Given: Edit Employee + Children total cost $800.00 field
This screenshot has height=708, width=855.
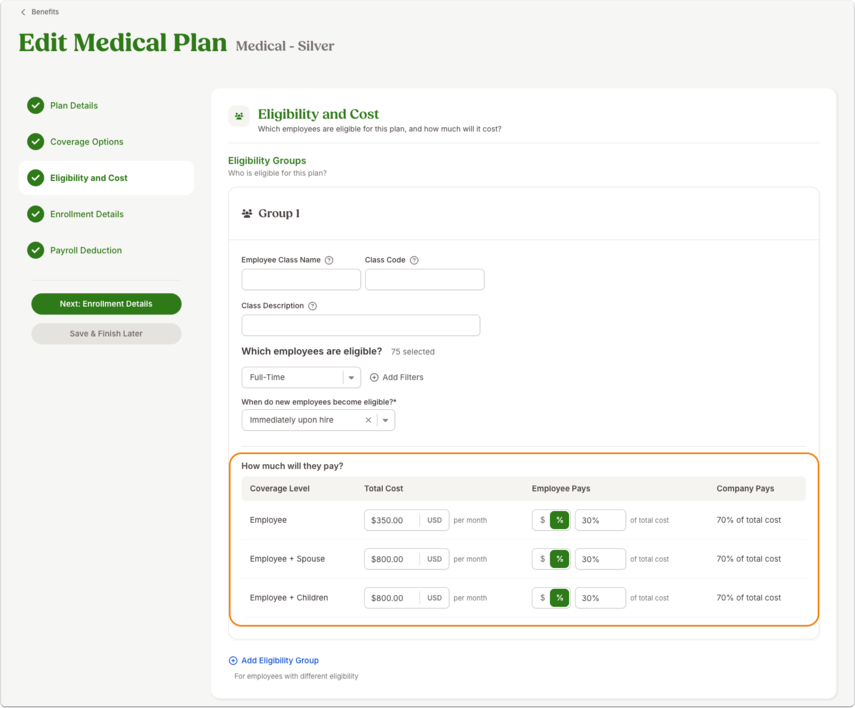Looking at the screenshot, I should pyautogui.click(x=392, y=598).
